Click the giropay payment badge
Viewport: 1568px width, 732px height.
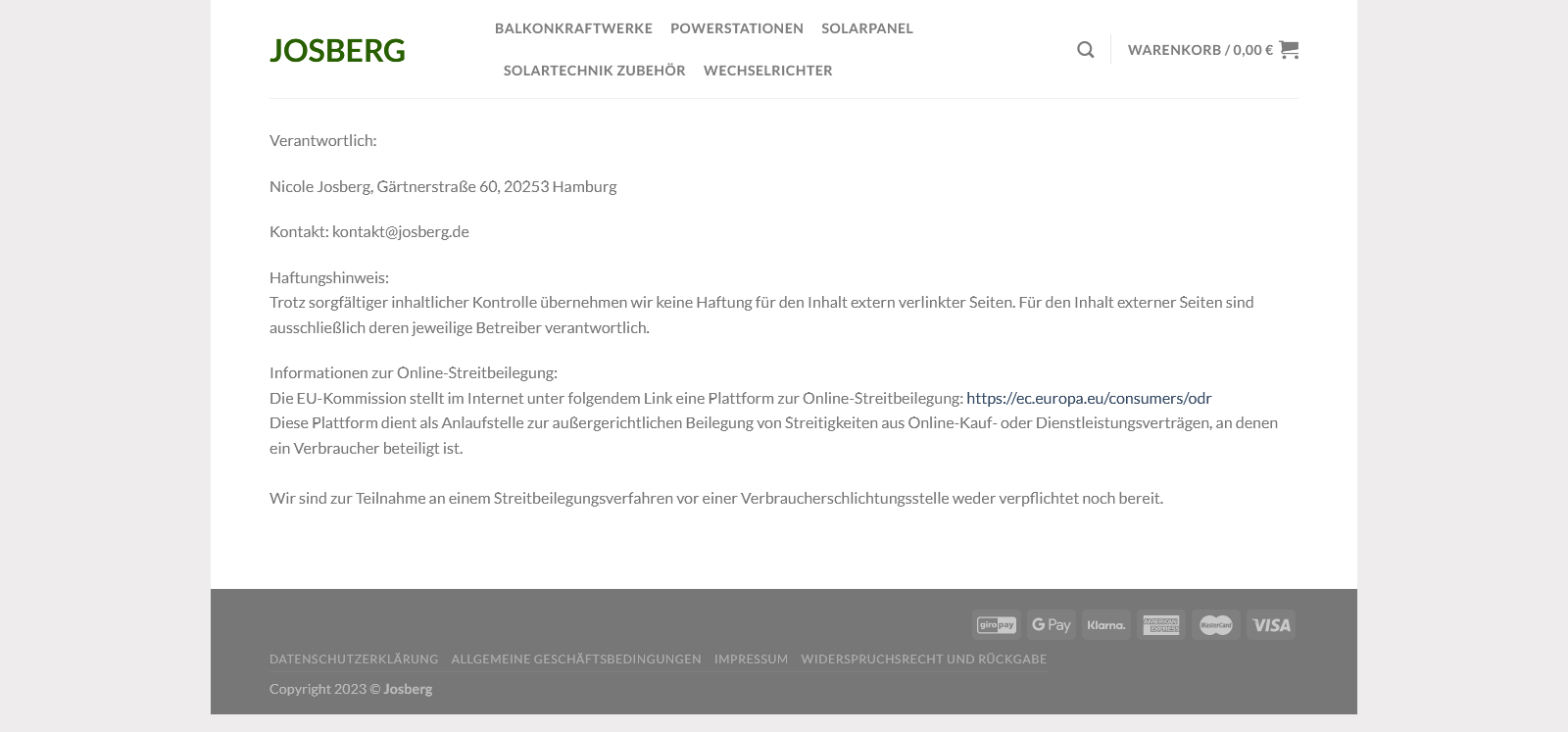pyautogui.click(x=997, y=625)
